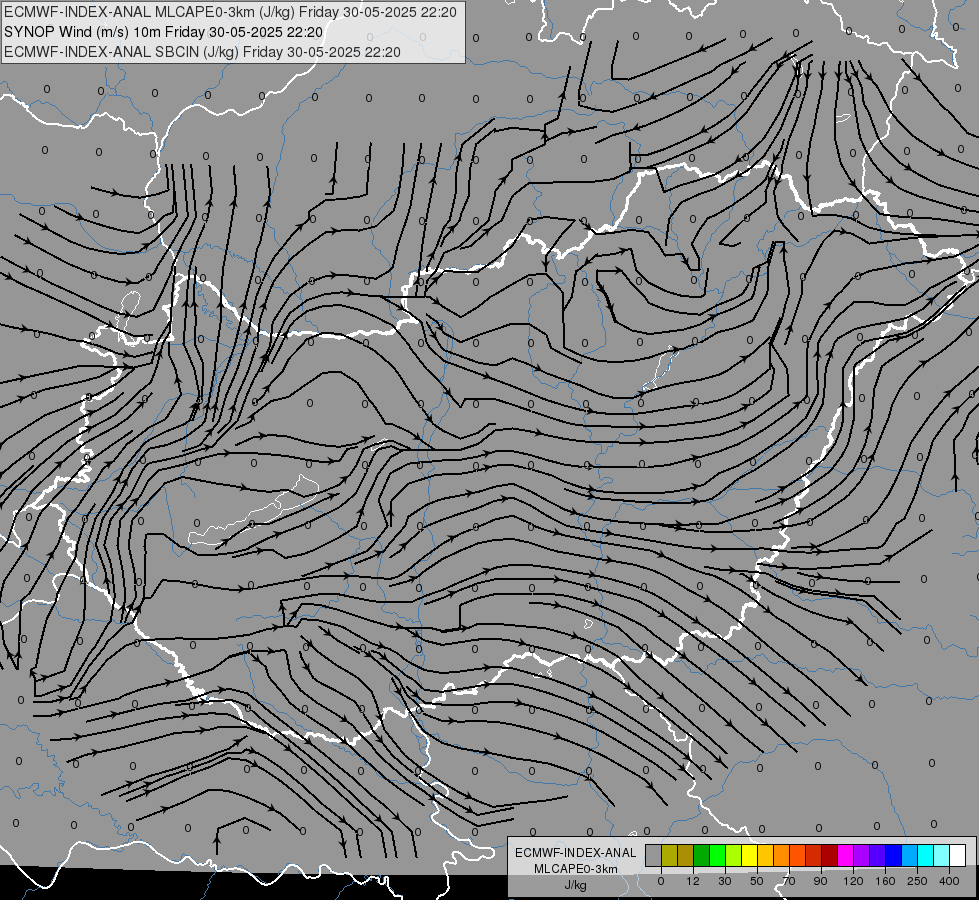Viewport: 979px width, 900px height.
Task: Click the legend scale value 30
Action: pyautogui.click(x=725, y=881)
